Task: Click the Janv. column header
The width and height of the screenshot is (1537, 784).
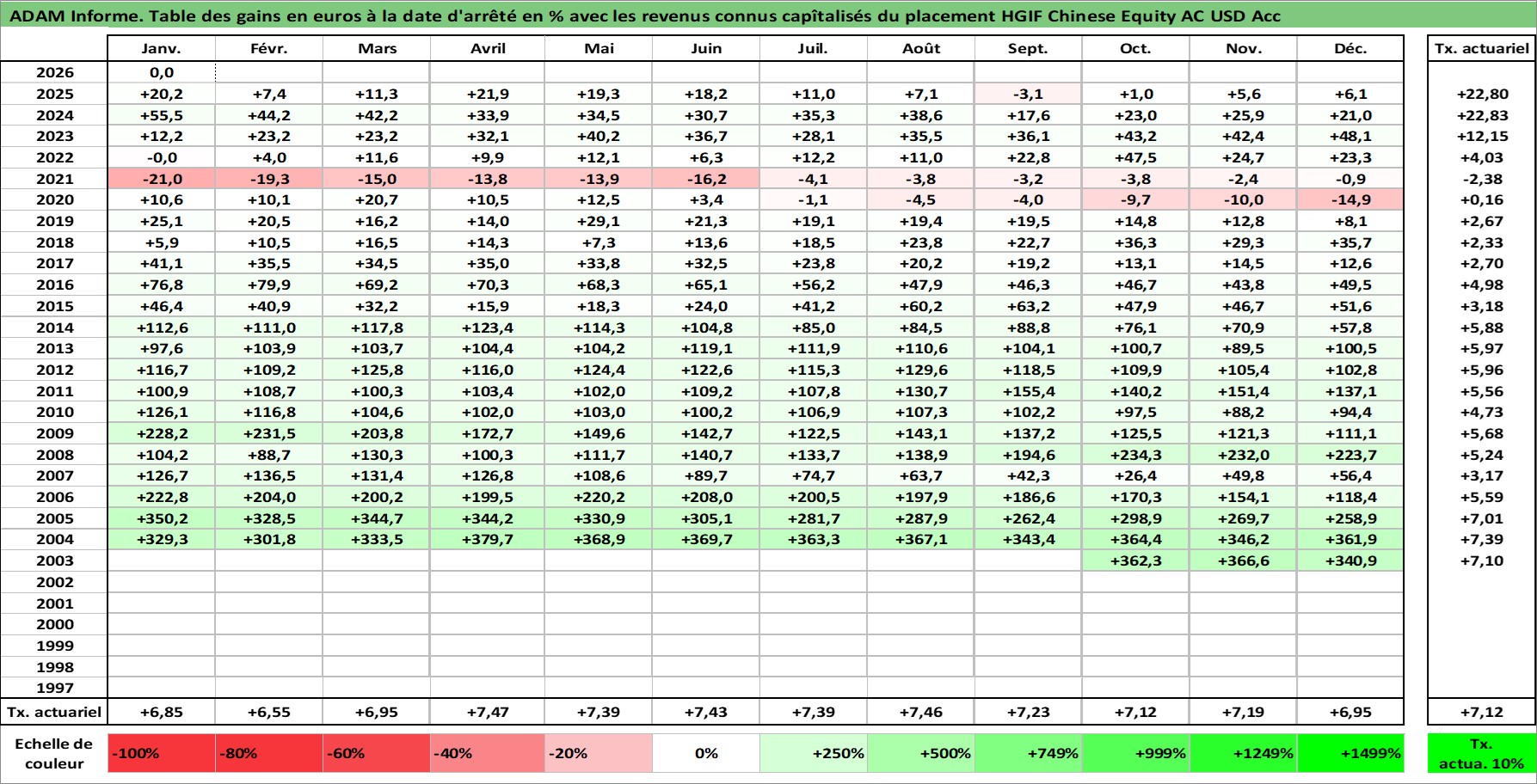Action: point(162,49)
